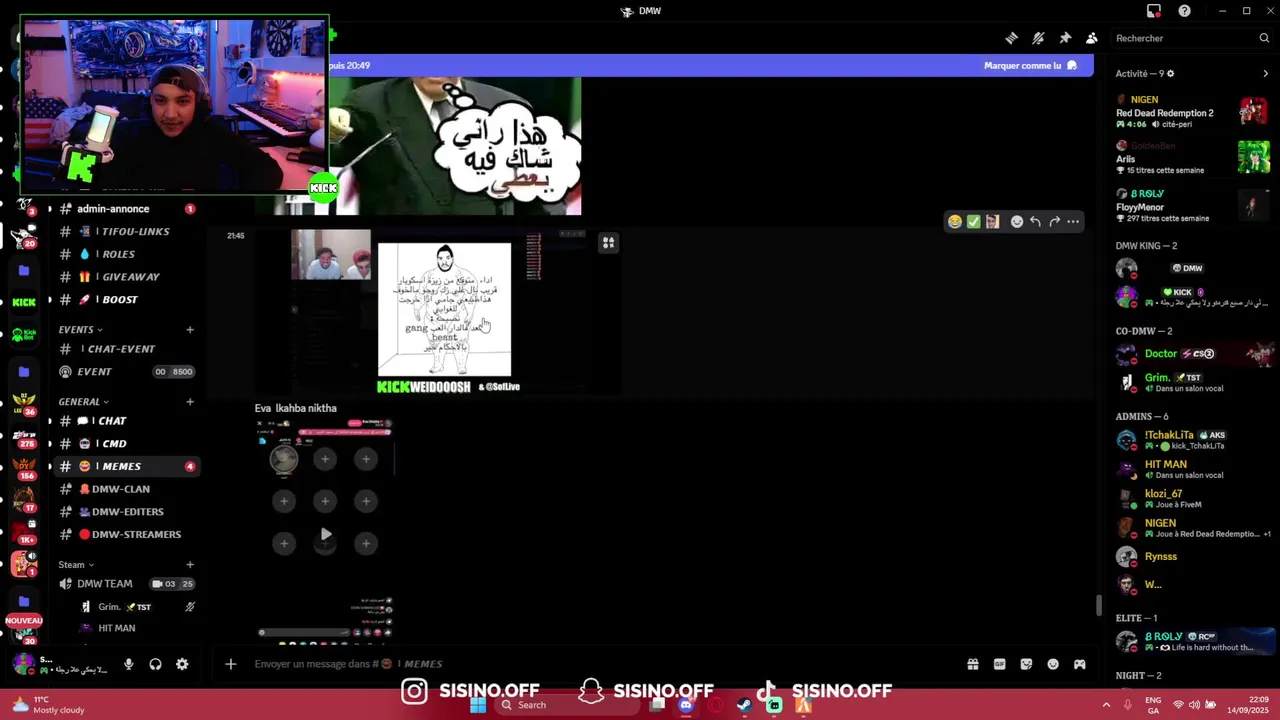Join the DMW TEAM voice channel
This screenshot has width=1280, height=720.
[x=125, y=584]
